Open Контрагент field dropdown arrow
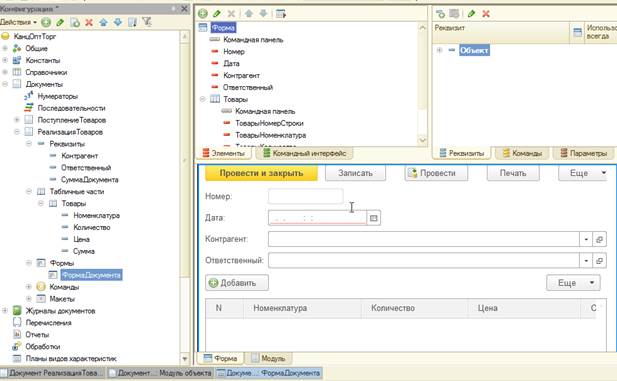Viewport: 617px width, 381px height. click(586, 239)
